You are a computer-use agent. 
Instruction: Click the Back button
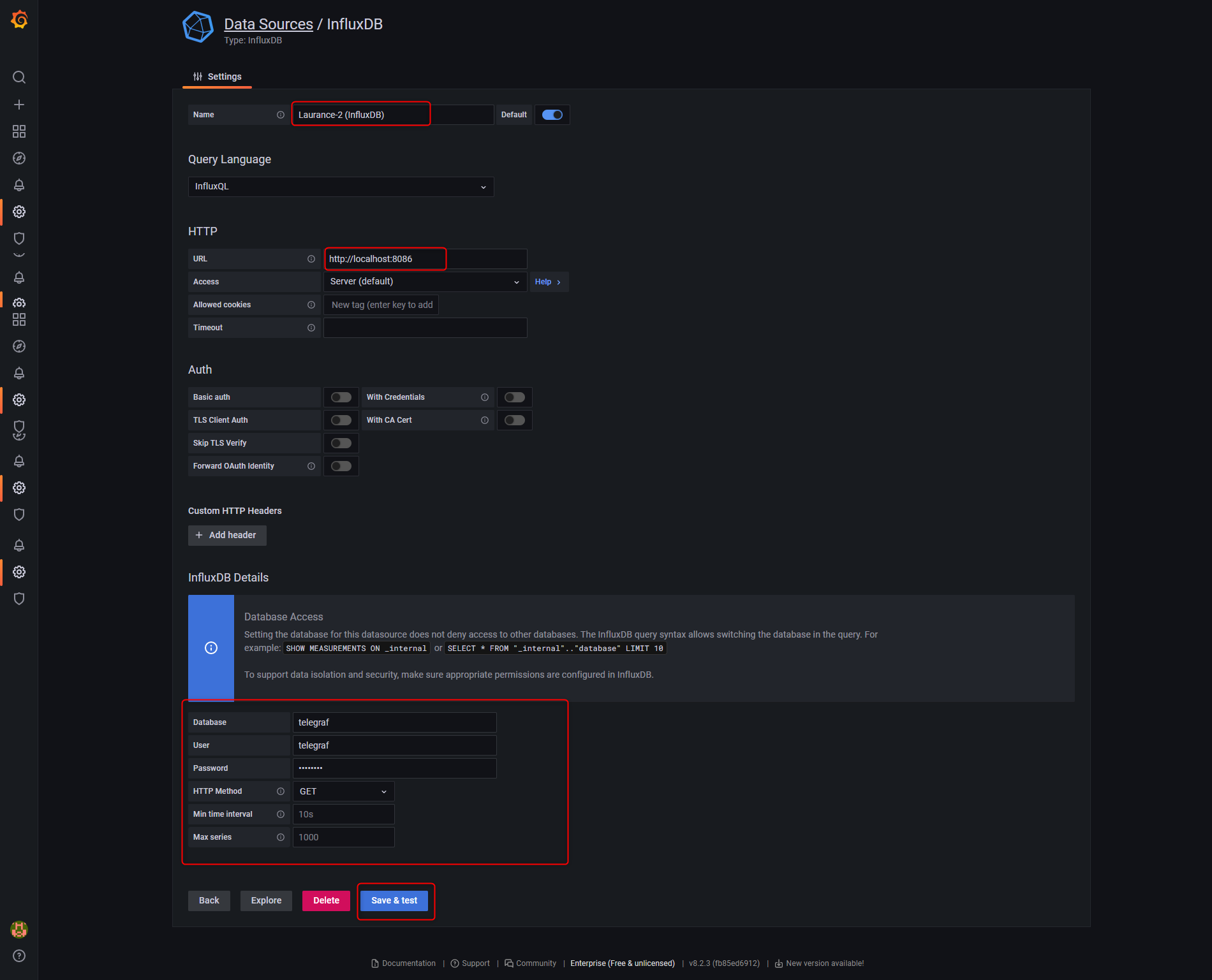[x=209, y=901]
